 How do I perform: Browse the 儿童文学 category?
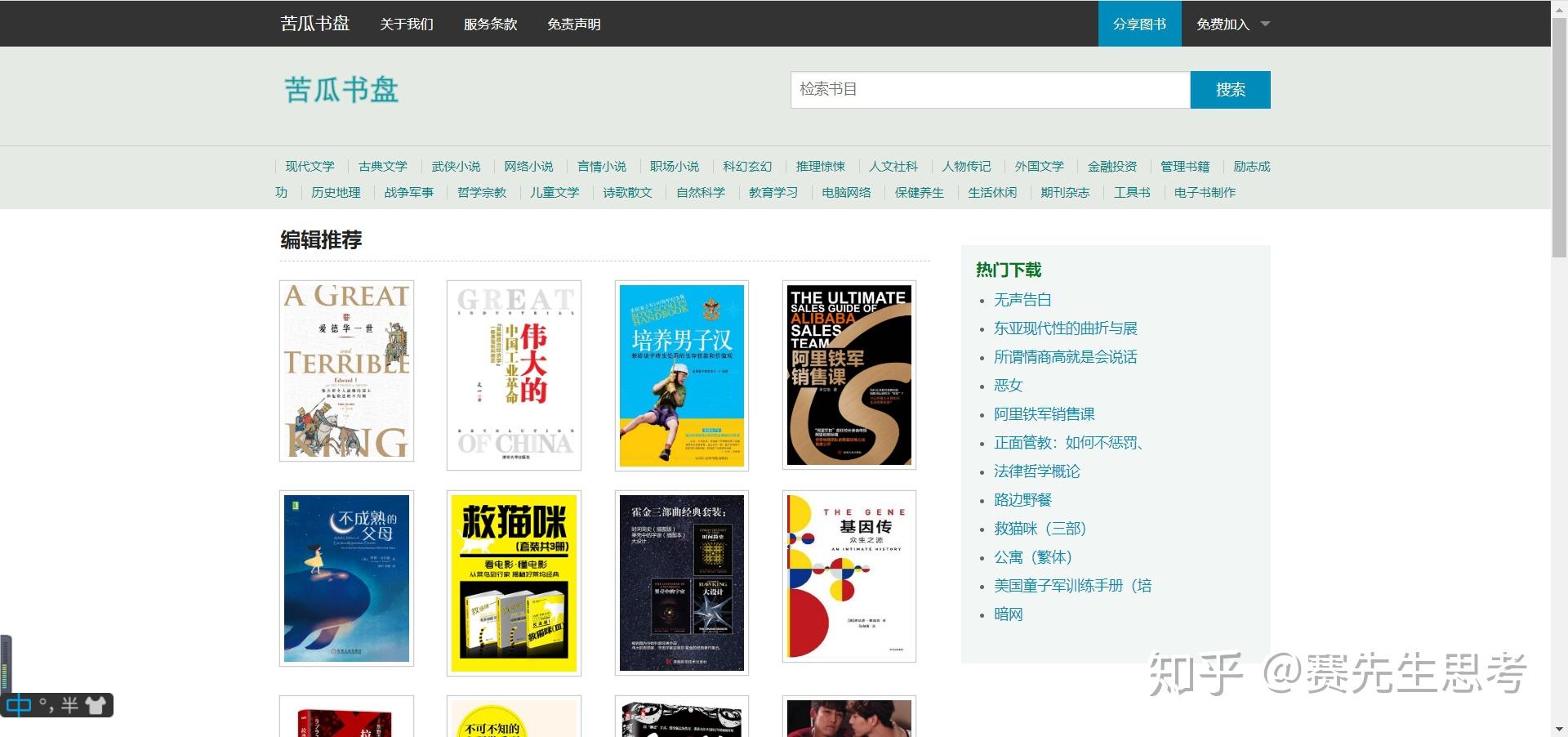click(x=555, y=193)
